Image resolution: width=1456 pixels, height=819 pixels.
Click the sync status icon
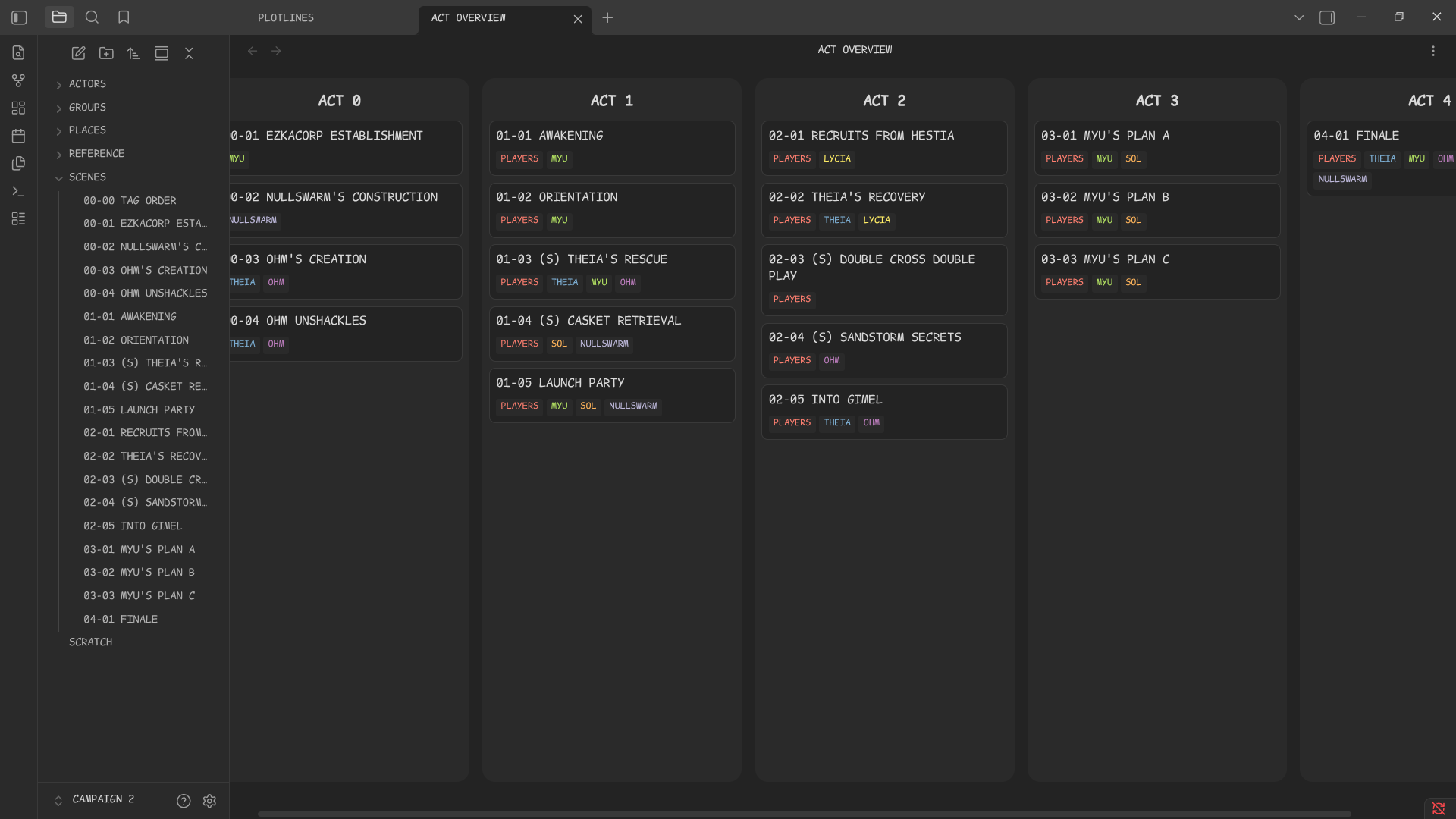click(1439, 808)
